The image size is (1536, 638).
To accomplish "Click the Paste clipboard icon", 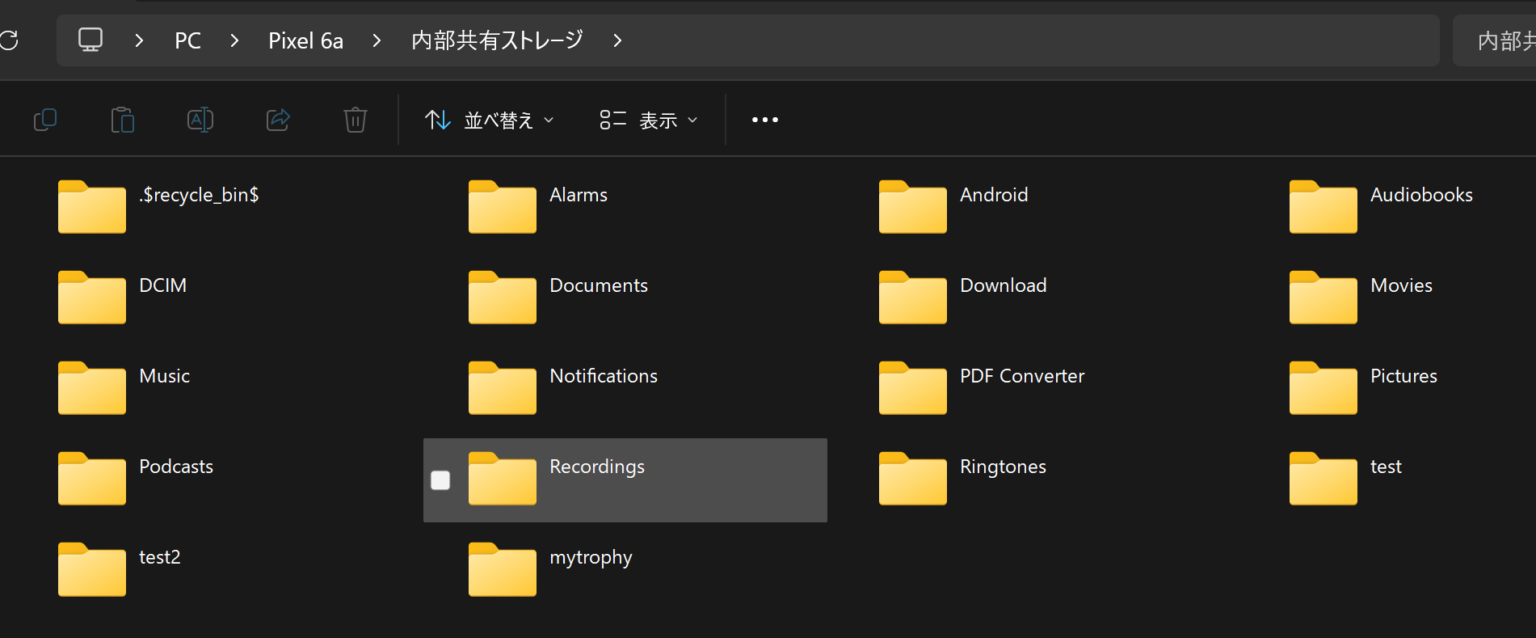I will 122,120.
